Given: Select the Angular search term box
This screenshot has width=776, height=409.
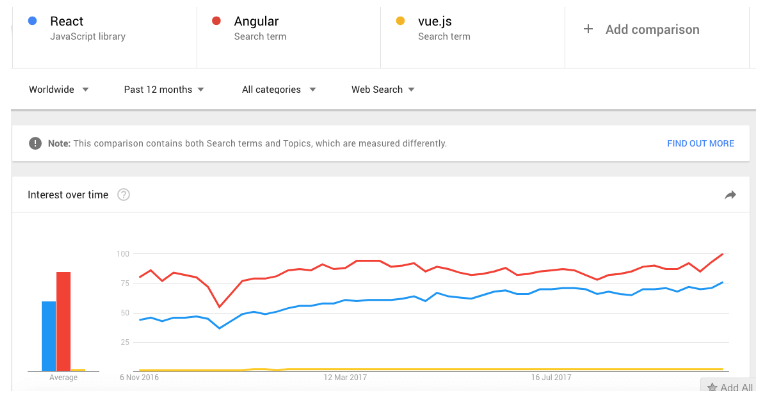Looking at the screenshot, I should click(289, 37).
